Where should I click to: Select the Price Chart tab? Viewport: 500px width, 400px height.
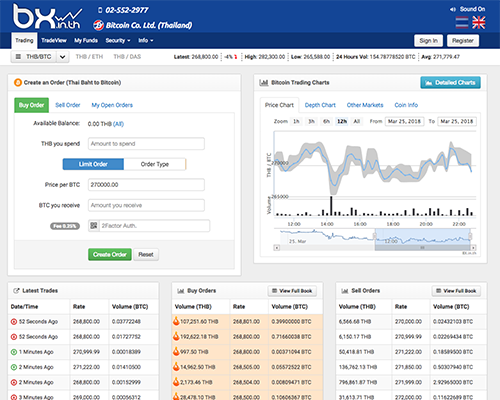click(x=279, y=105)
